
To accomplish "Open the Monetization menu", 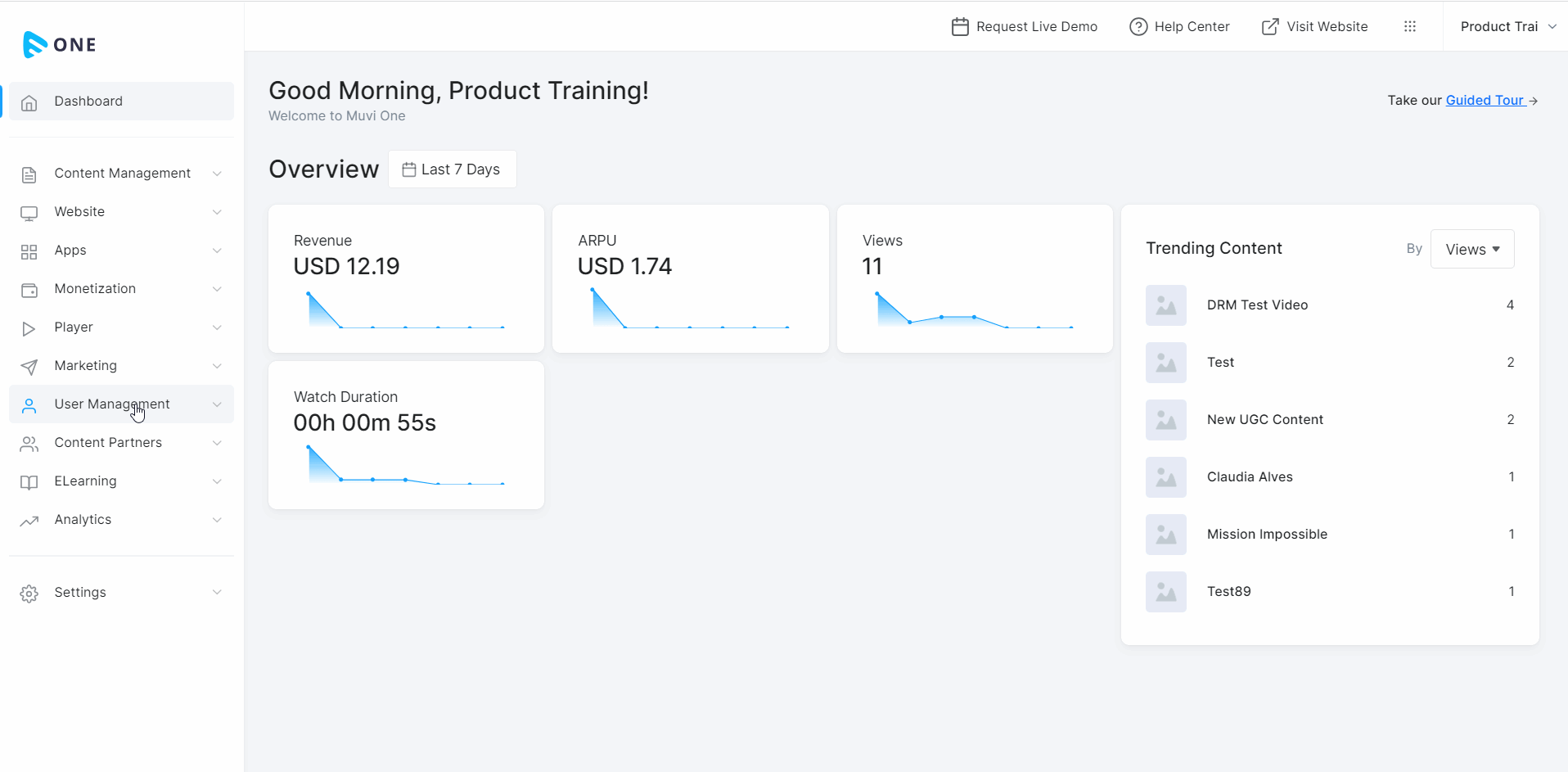I will click(121, 288).
